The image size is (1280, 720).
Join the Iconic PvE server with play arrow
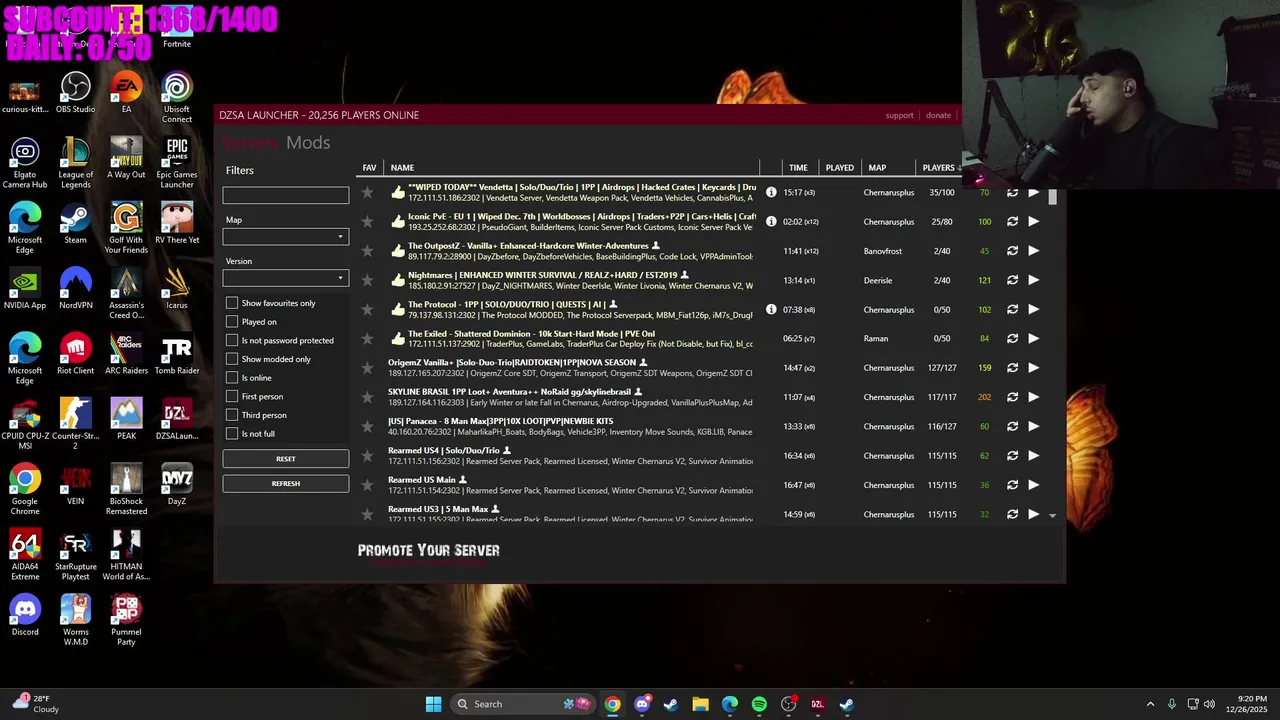coord(1034,221)
